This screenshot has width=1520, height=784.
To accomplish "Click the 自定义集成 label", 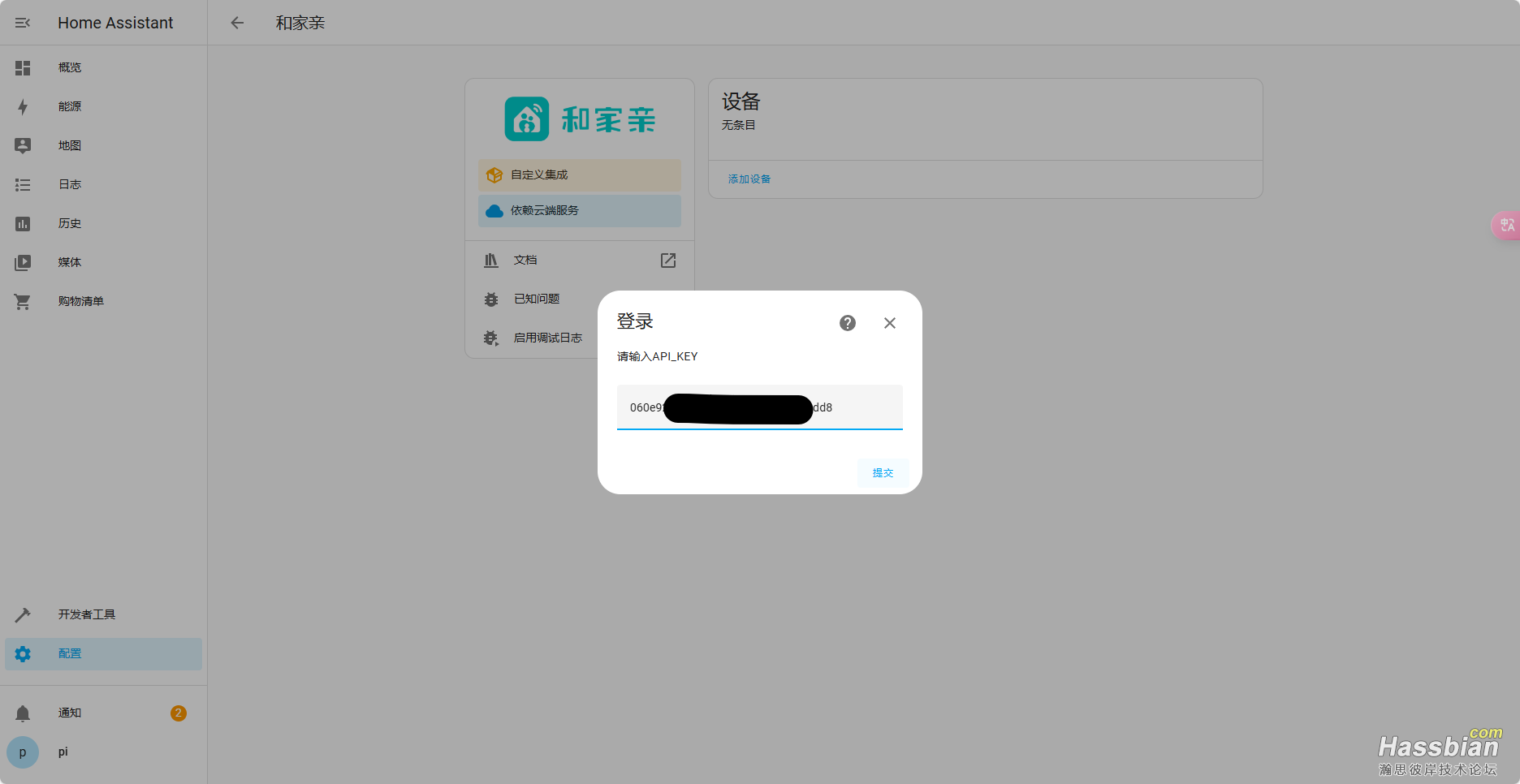I will point(539,175).
